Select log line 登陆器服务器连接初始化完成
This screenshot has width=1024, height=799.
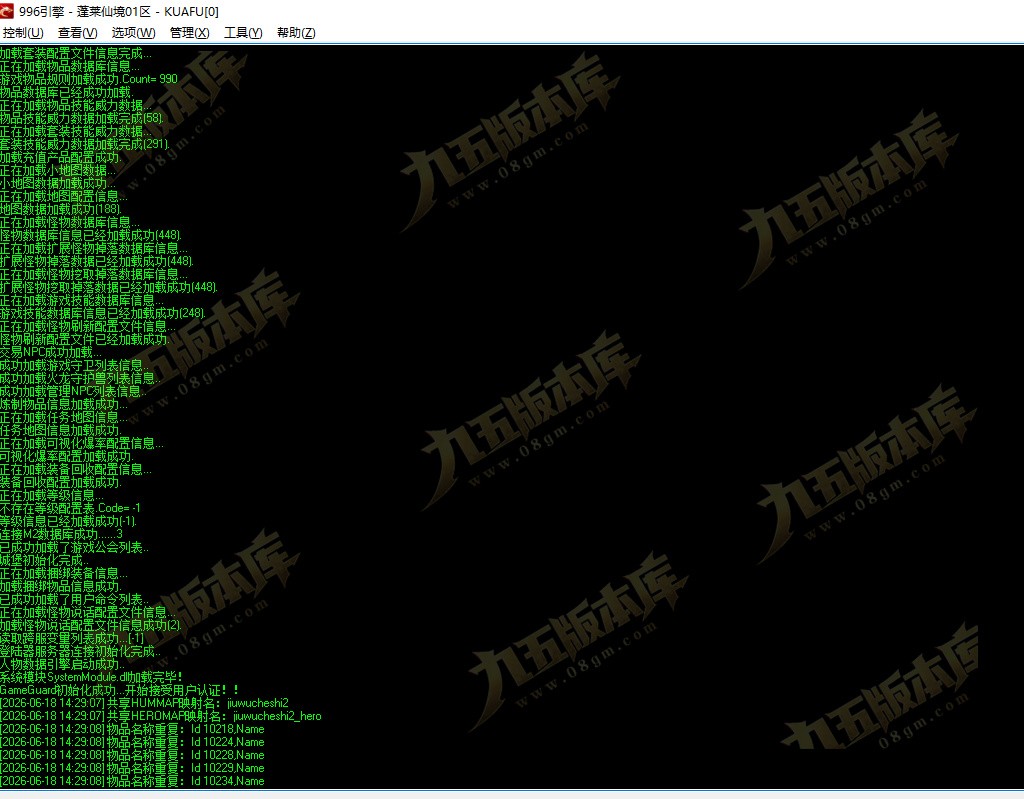[81, 651]
